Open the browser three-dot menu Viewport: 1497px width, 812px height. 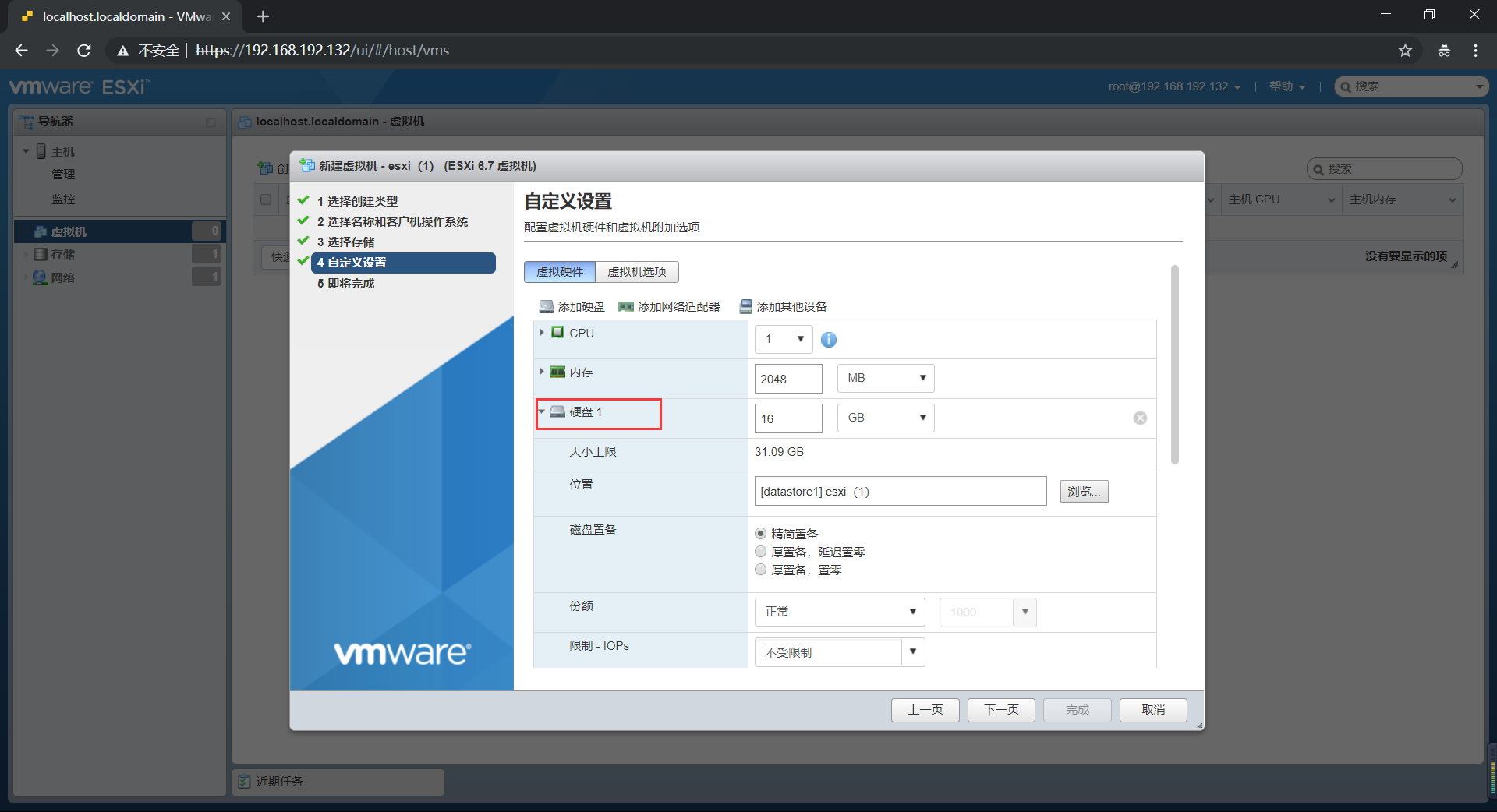[x=1475, y=51]
